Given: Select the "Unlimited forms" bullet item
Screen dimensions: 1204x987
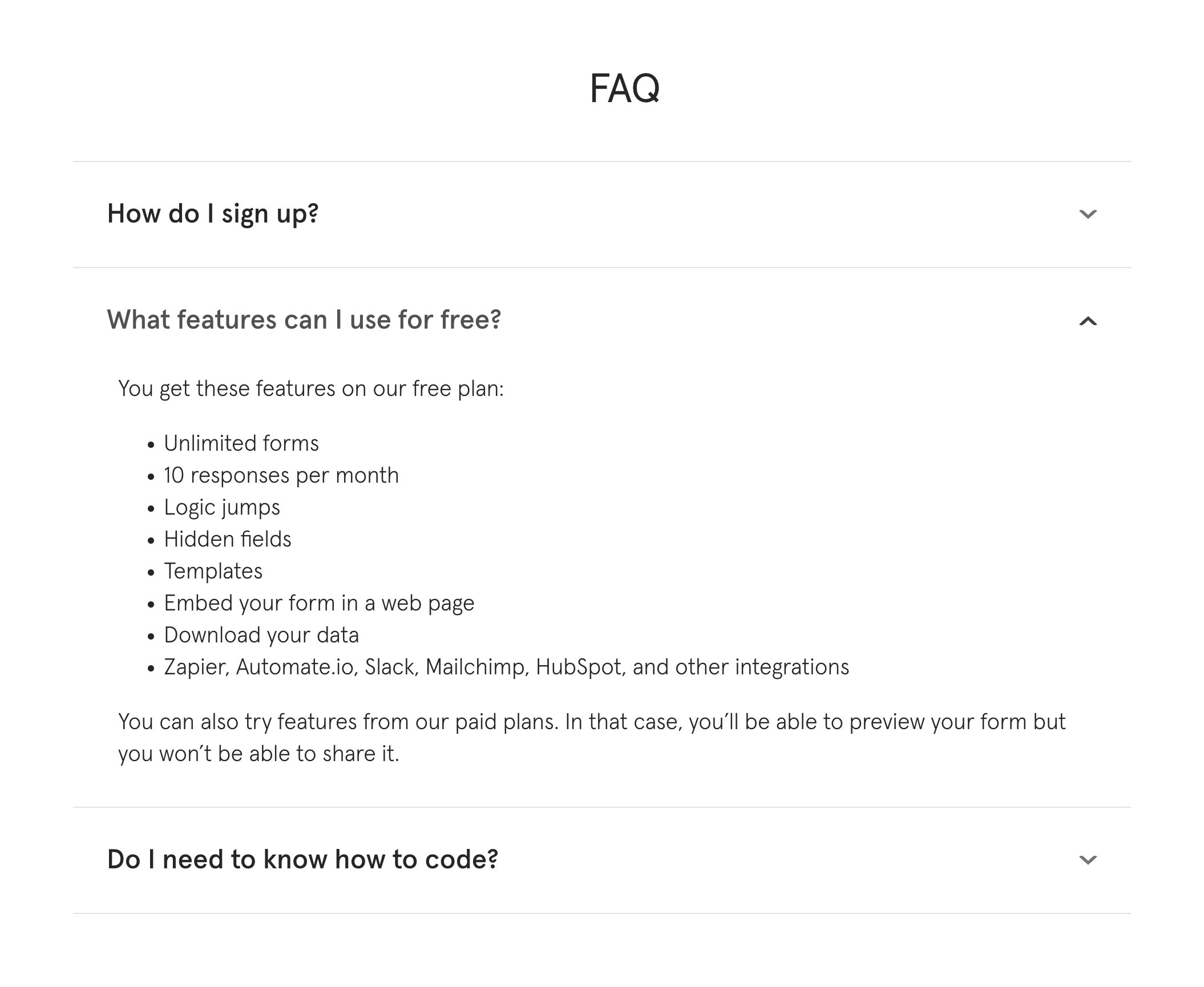Looking at the screenshot, I should [241, 443].
